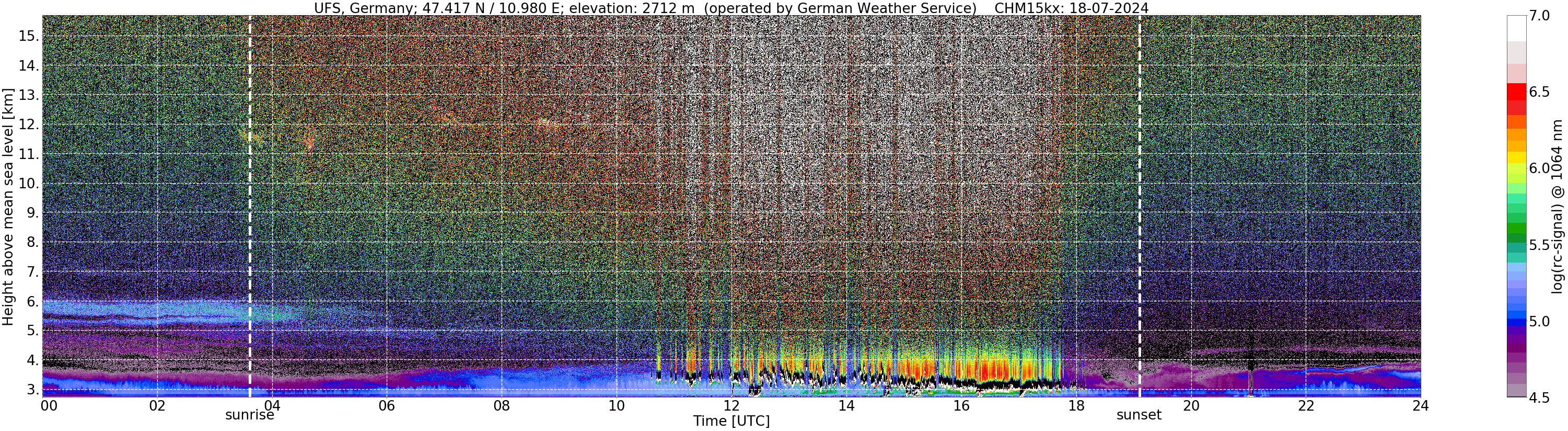This screenshot has width=1568, height=431.
Task: Click the 9. height tick label
Action: (32, 213)
